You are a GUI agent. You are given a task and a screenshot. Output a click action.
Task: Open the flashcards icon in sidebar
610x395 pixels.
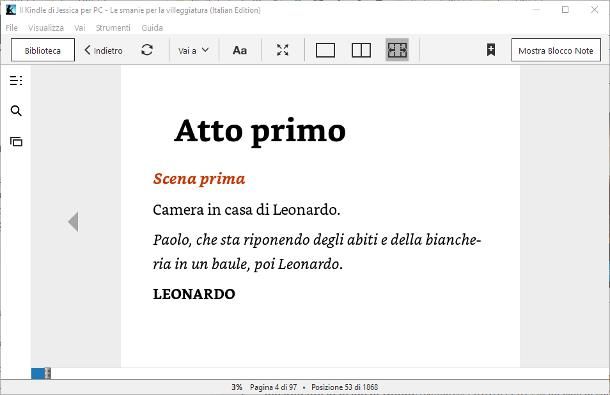pos(16,142)
